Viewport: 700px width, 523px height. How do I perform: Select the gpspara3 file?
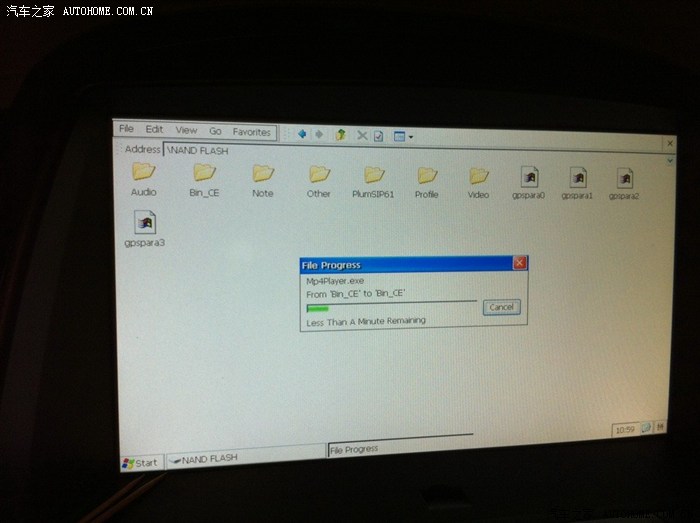pos(145,223)
